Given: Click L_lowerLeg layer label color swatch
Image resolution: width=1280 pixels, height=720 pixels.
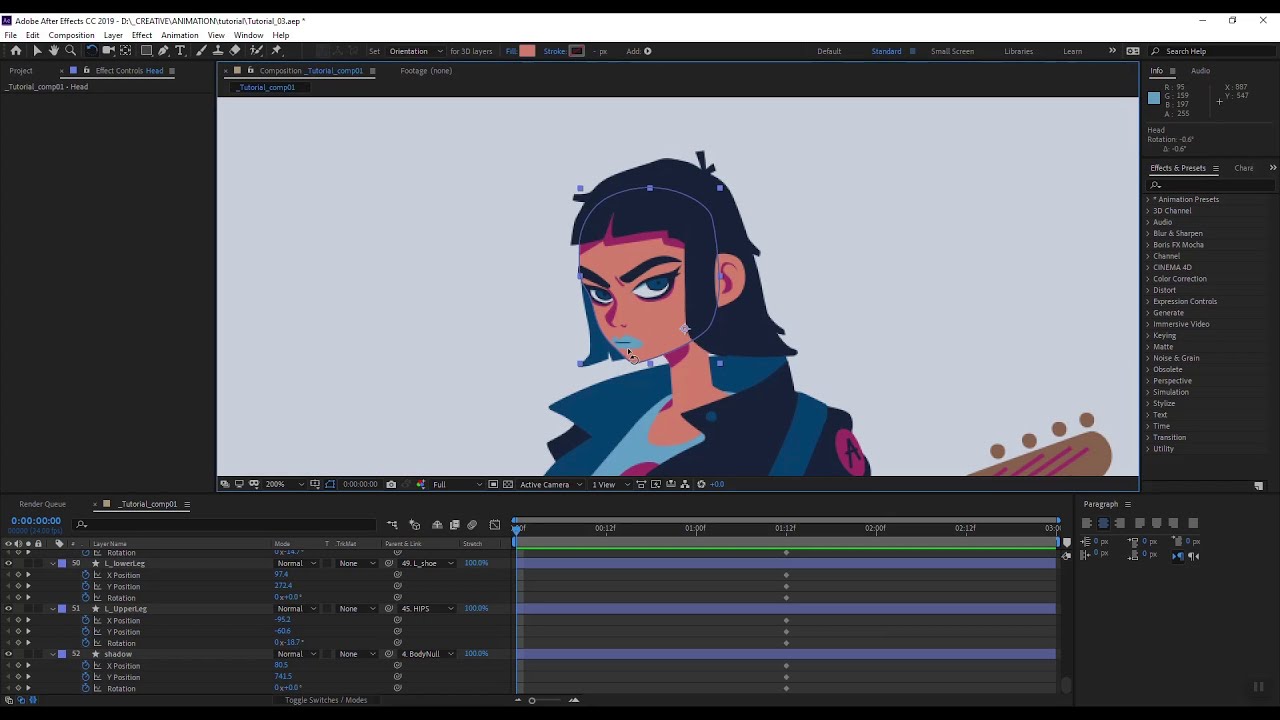Looking at the screenshot, I should click(x=62, y=563).
